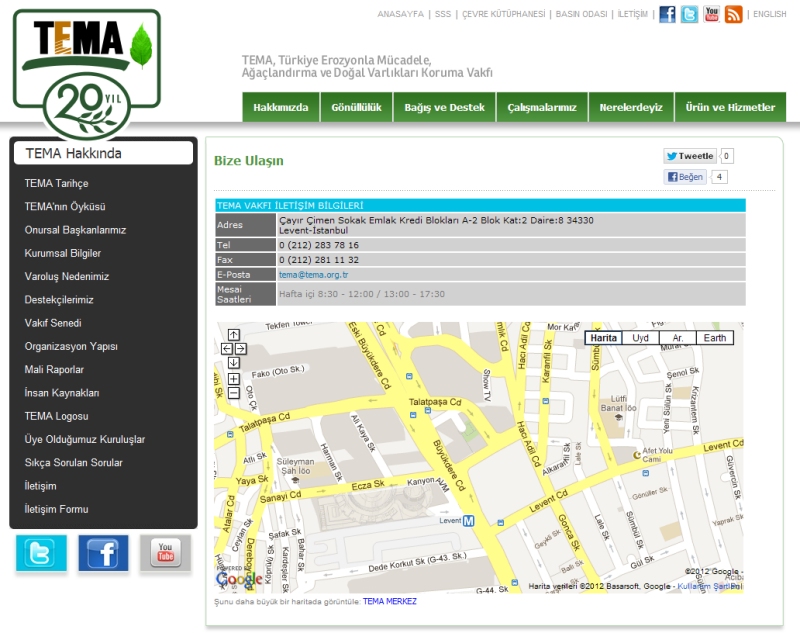Image resolution: width=800 pixels, height=633 pixels.
Task: Open Organizasyon Yapısı in the sidebar
Action: tap(71, 346)
